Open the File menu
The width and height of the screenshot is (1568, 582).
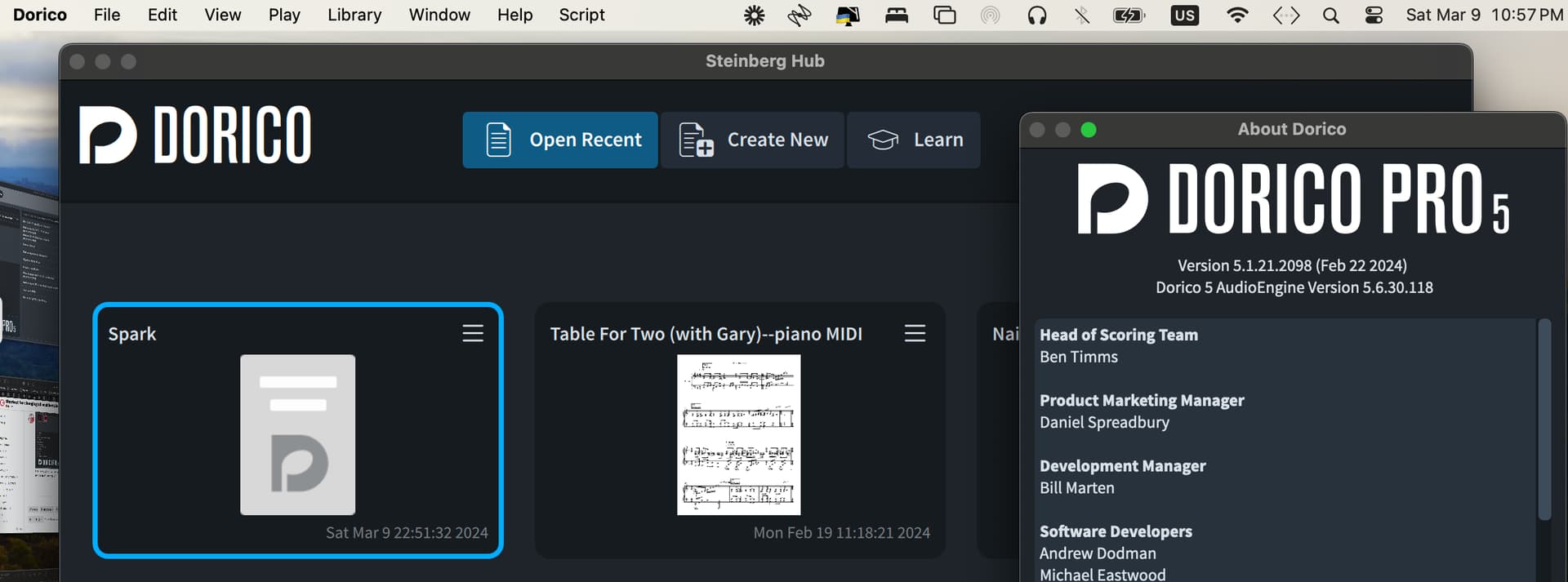(x=107, y=15)
